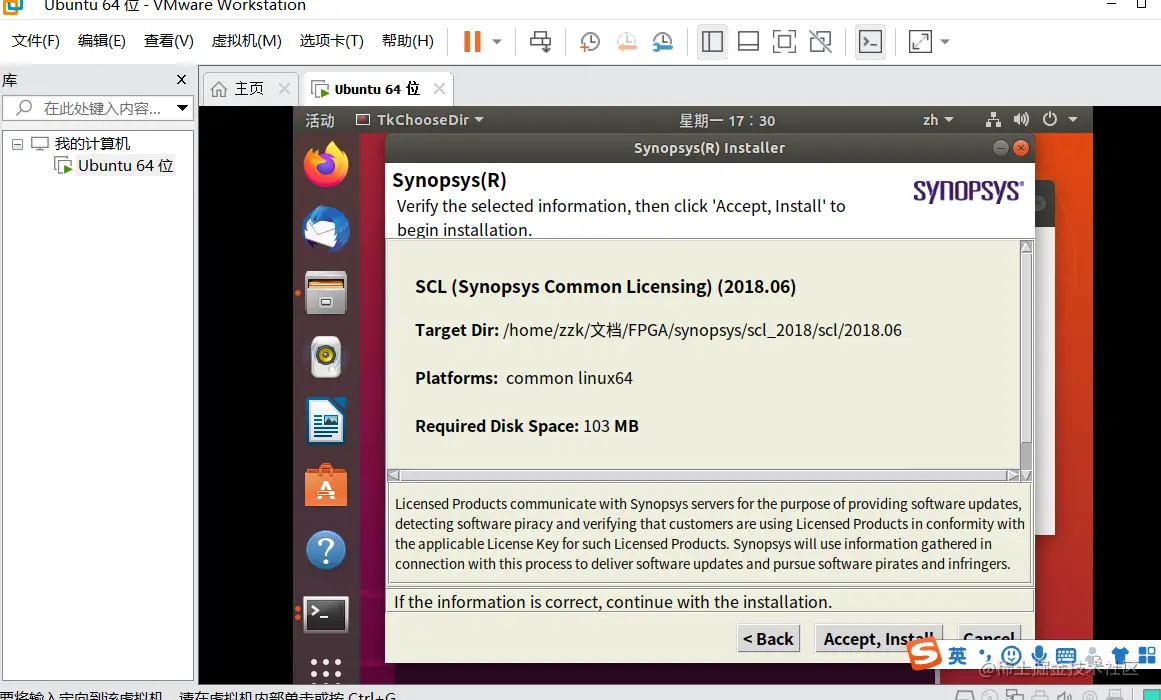Cancel the Synopsys installation
Viewport: 1161px width, 700px height.
(x=989, y=637)
